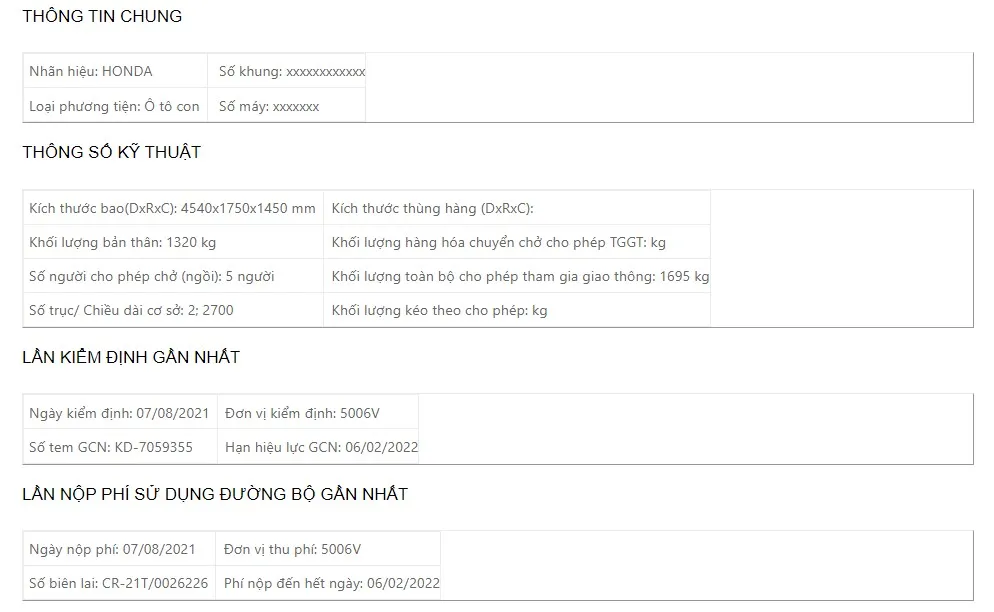The image size is (994, 612).
Task: Select the Kích thước bao dimensions cell
Action: point(170,207)
